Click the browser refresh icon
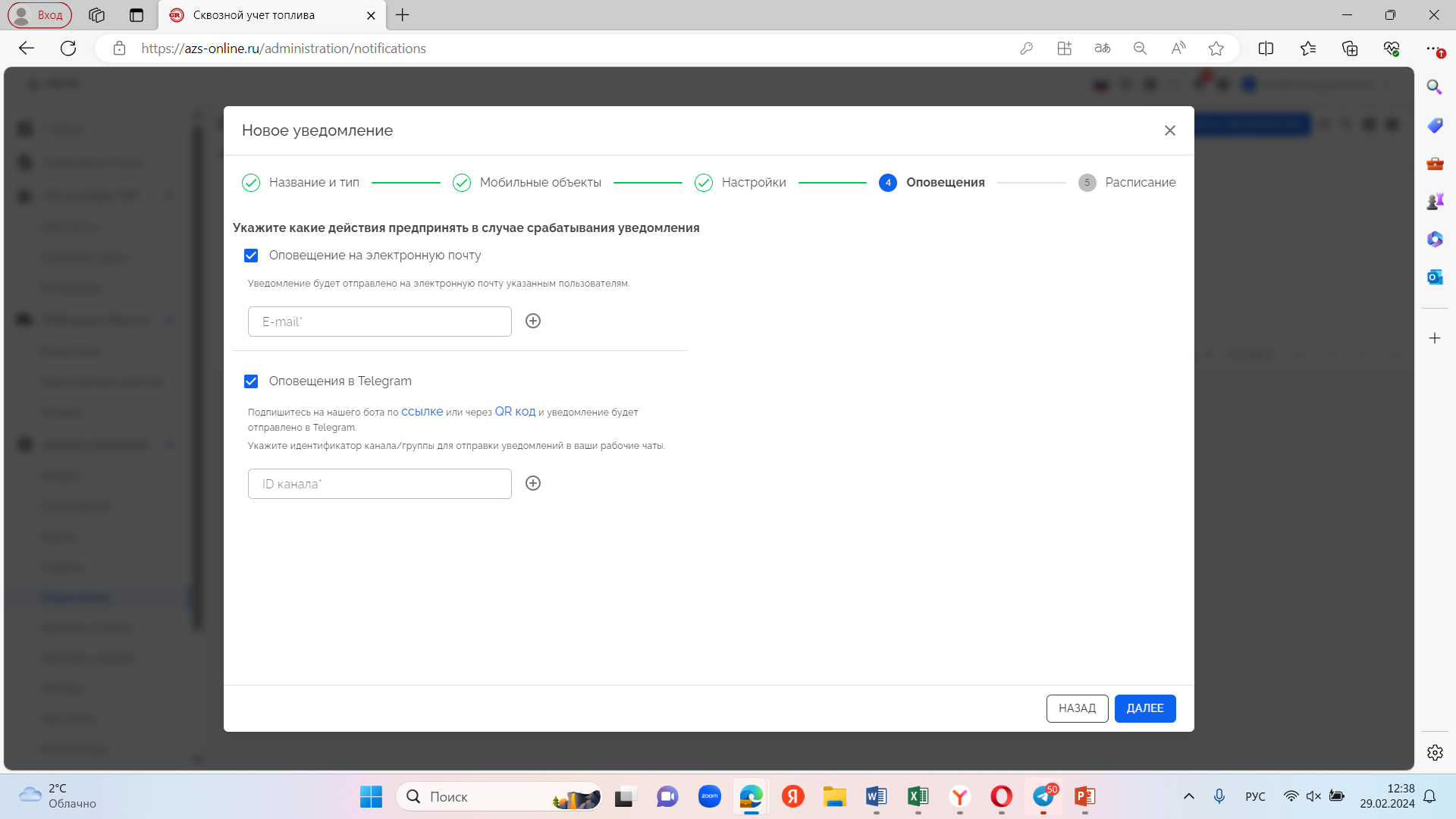Viewport: 1456px width, 819px height. (68, 49)
